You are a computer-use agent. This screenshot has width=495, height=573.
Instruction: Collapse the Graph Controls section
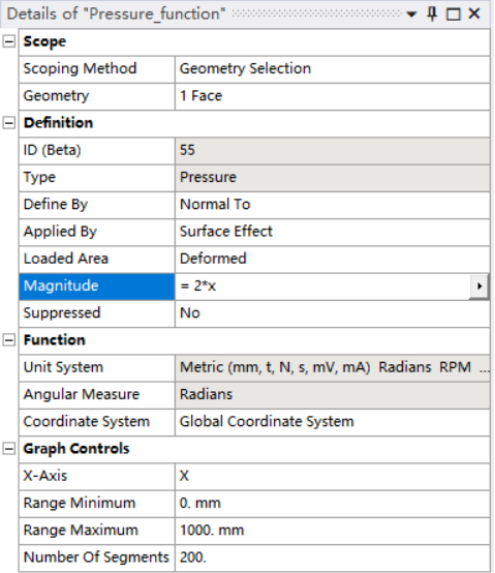[x=9, y=449]
